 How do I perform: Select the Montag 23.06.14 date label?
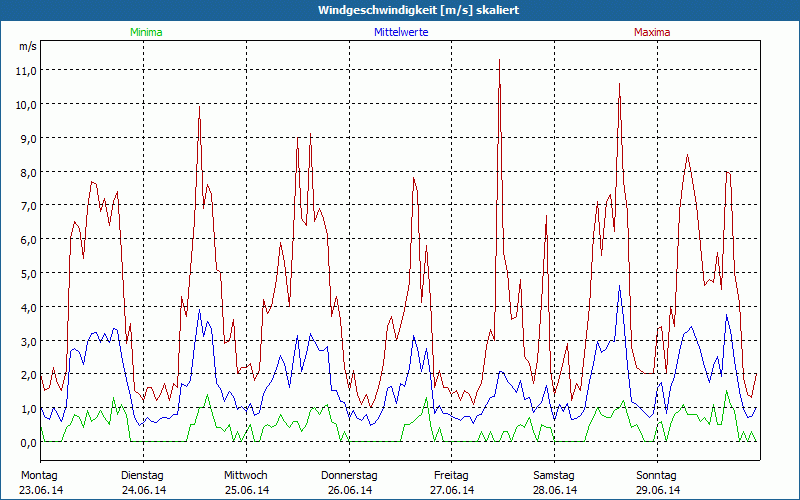click(39, 482)
